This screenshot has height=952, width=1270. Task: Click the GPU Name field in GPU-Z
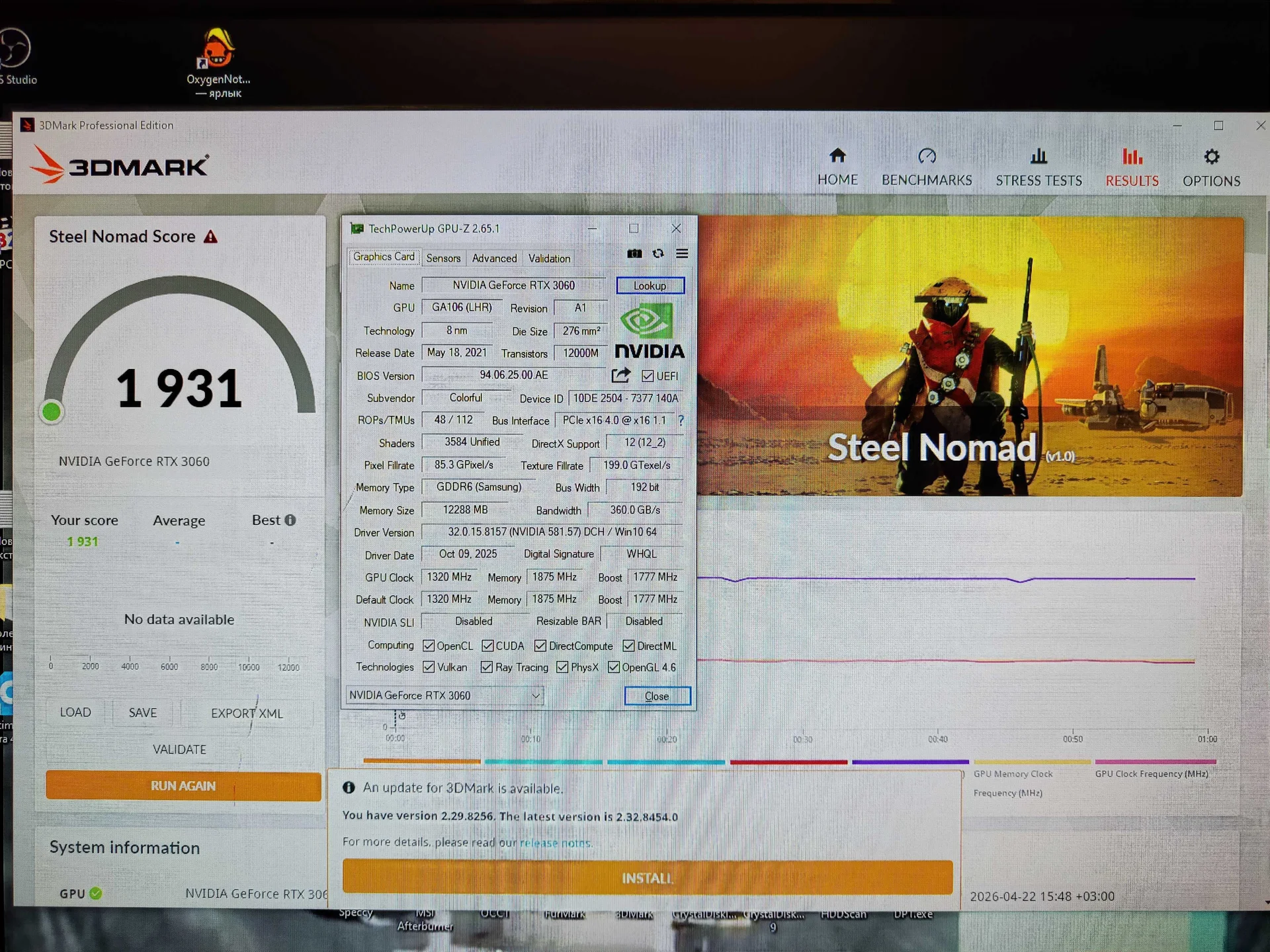coord(514,286)
